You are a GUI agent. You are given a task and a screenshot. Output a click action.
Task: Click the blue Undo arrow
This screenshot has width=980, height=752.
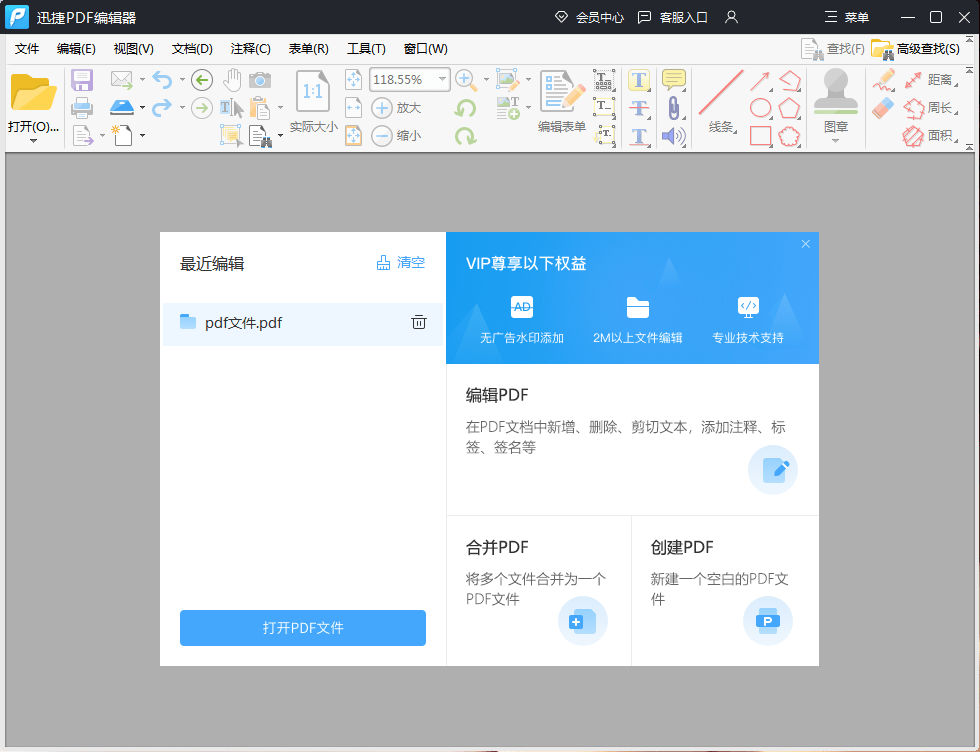click(x=162, y=80)
